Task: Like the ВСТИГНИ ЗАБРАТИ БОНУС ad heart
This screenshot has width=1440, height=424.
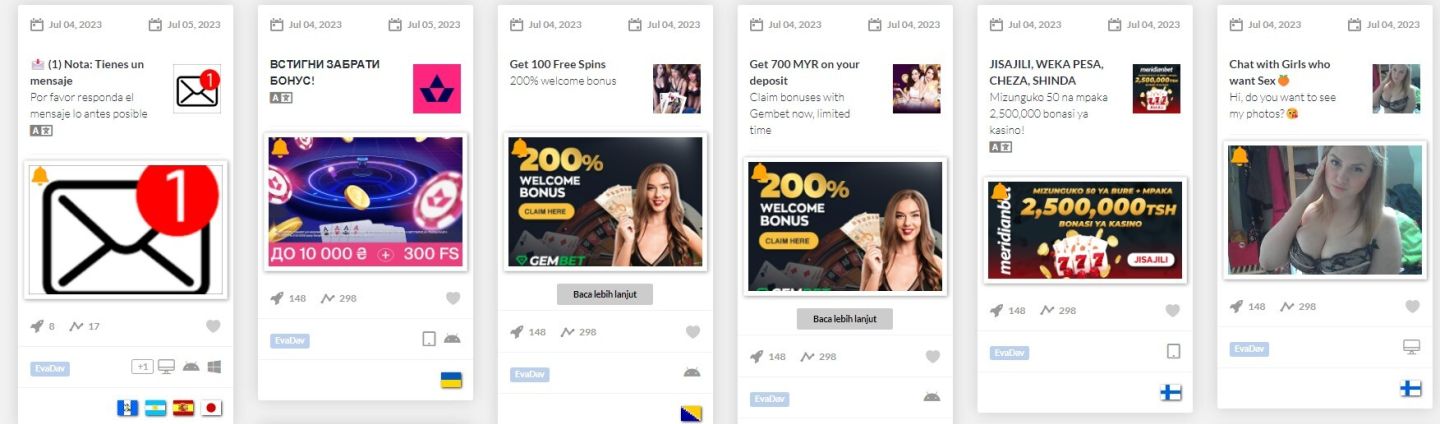Action: click(453, 298)
